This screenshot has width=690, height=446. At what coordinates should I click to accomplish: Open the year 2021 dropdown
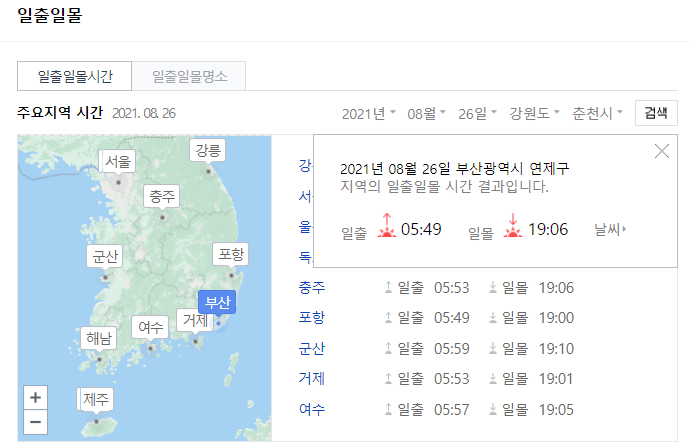[x=368, y=113]
